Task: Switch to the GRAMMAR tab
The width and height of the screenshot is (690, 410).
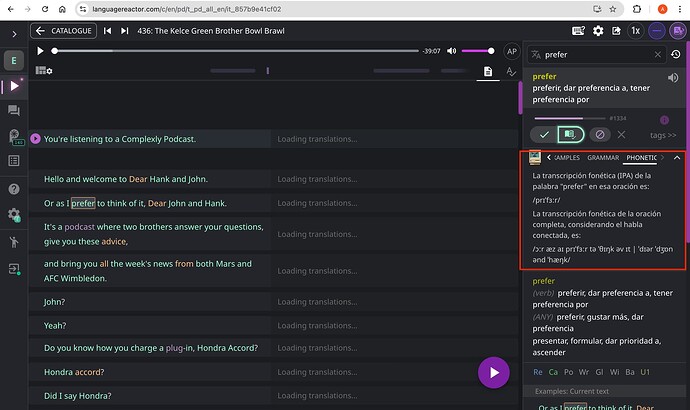Action: (x=603, y=158)
